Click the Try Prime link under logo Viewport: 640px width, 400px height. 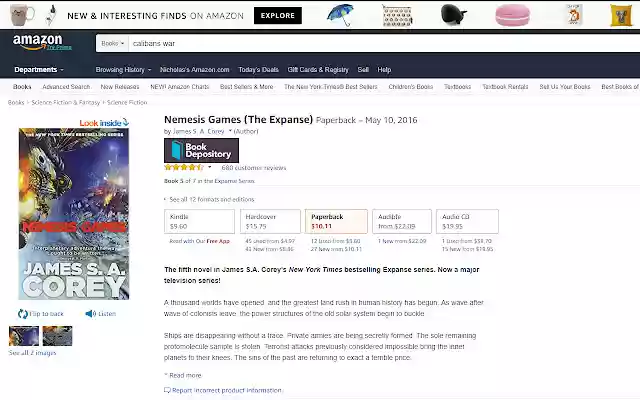tap(59, 47)
